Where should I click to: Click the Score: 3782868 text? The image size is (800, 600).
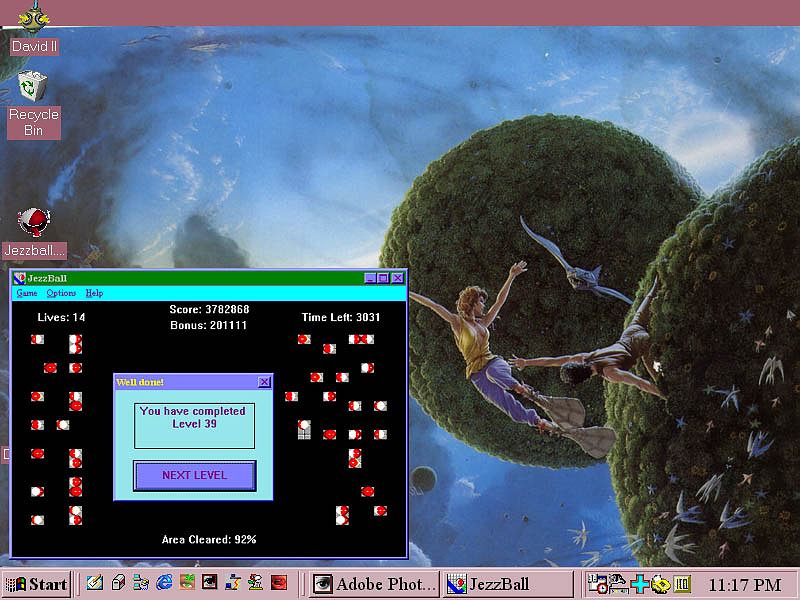(x=209, y=309)
